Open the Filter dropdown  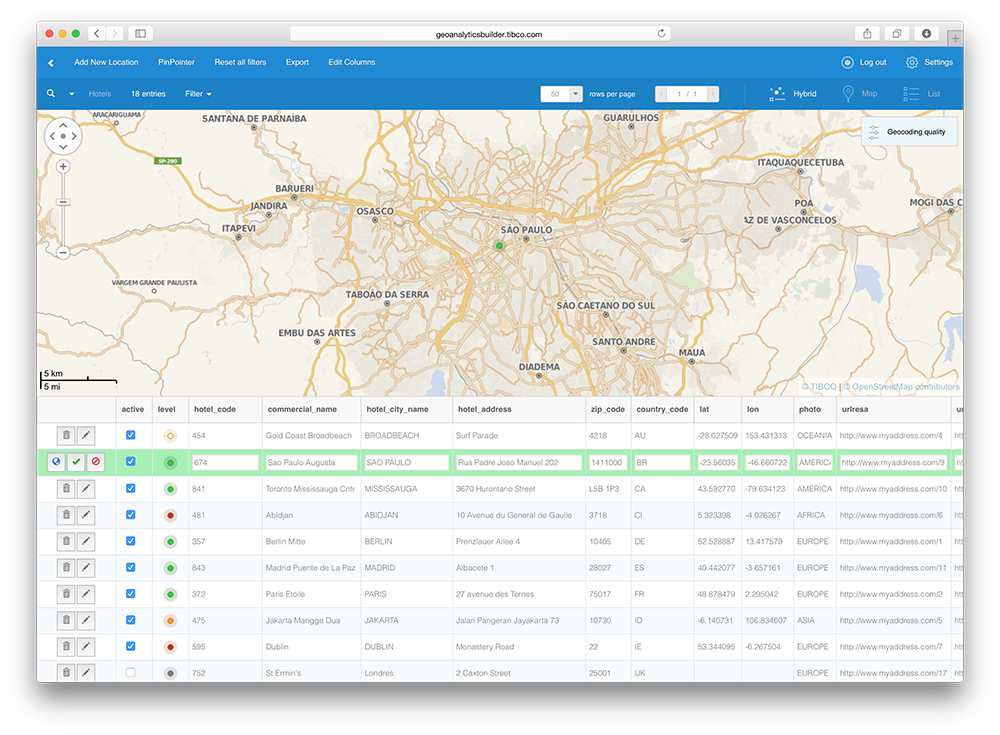[x=198, y=94]
